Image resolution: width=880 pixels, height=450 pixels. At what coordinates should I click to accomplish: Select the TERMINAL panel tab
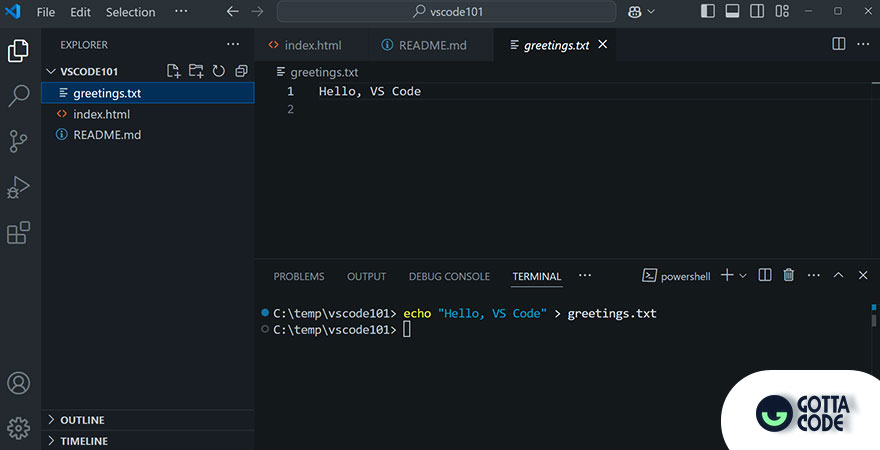point(537,277)
